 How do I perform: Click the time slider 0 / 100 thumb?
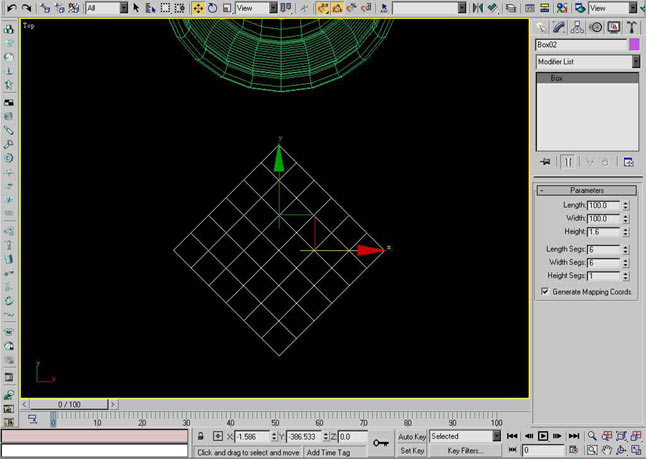[69, 405]
